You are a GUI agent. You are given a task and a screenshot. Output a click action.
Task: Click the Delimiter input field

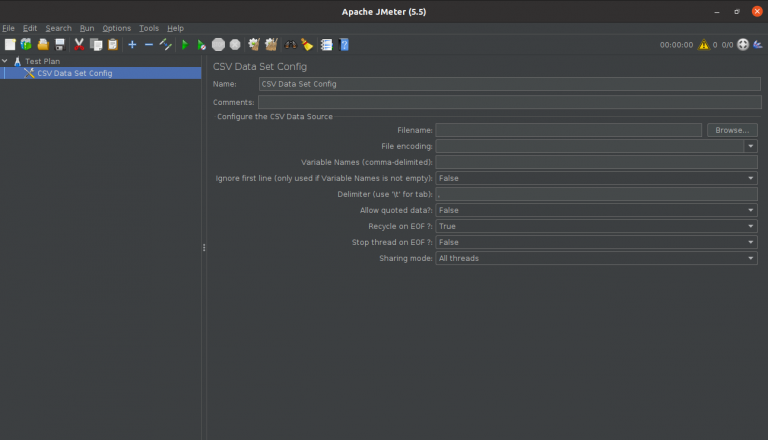pos(596,194)
